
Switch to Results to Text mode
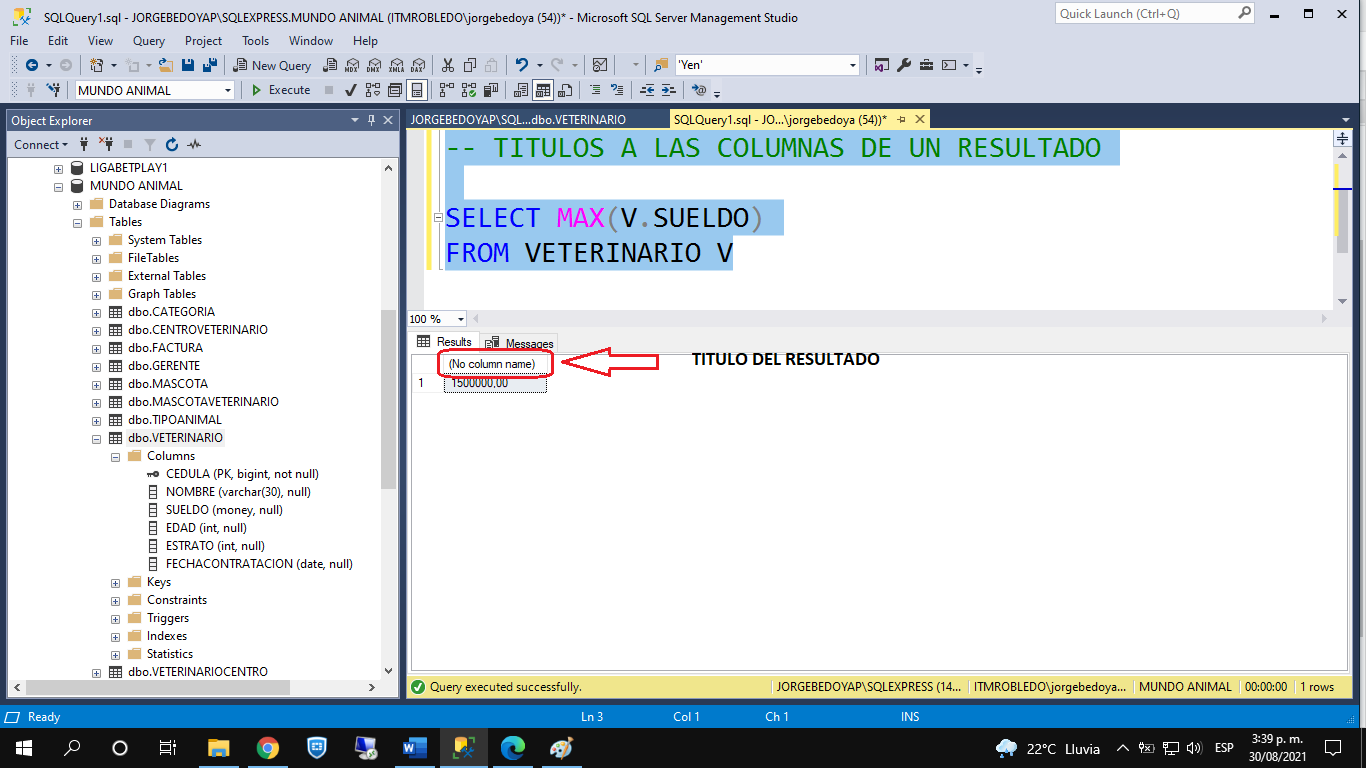click(x=520, y=90)
